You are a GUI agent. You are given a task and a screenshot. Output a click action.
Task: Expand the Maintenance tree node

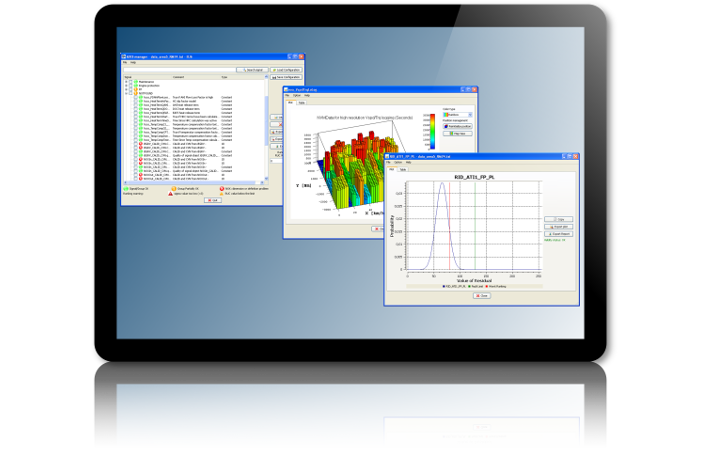[x=126, y=82]
